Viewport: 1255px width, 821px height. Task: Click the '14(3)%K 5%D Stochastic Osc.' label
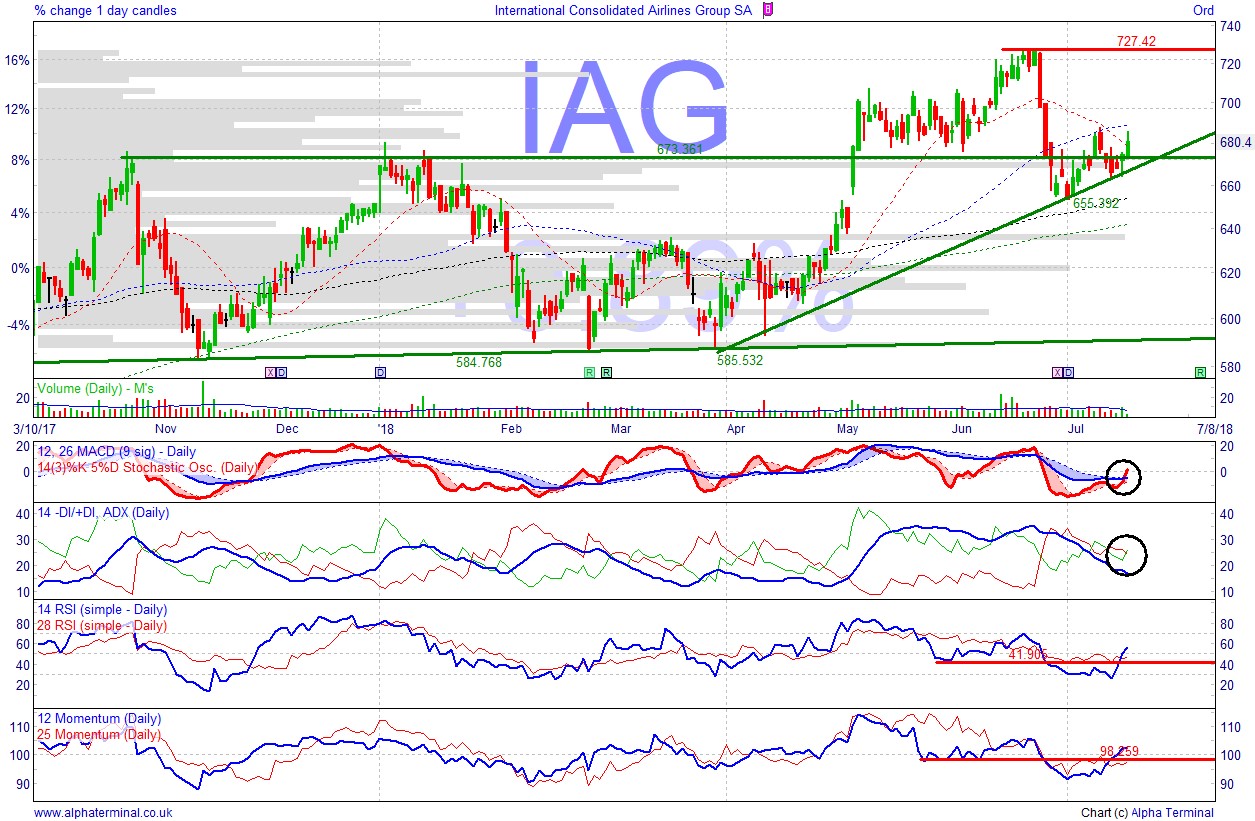[x=146, y=466]
